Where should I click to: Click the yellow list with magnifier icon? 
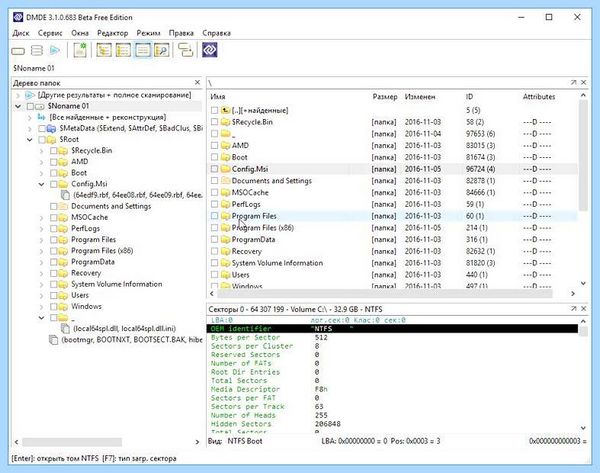[x=162, y=50]
